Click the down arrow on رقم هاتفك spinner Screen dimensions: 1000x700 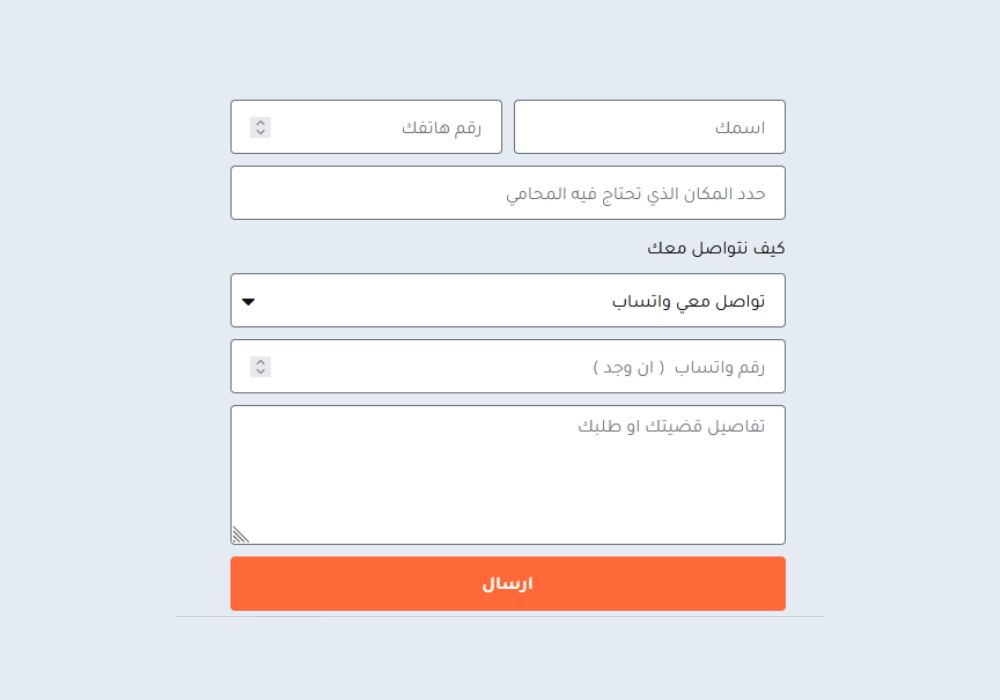click(261, 132)
